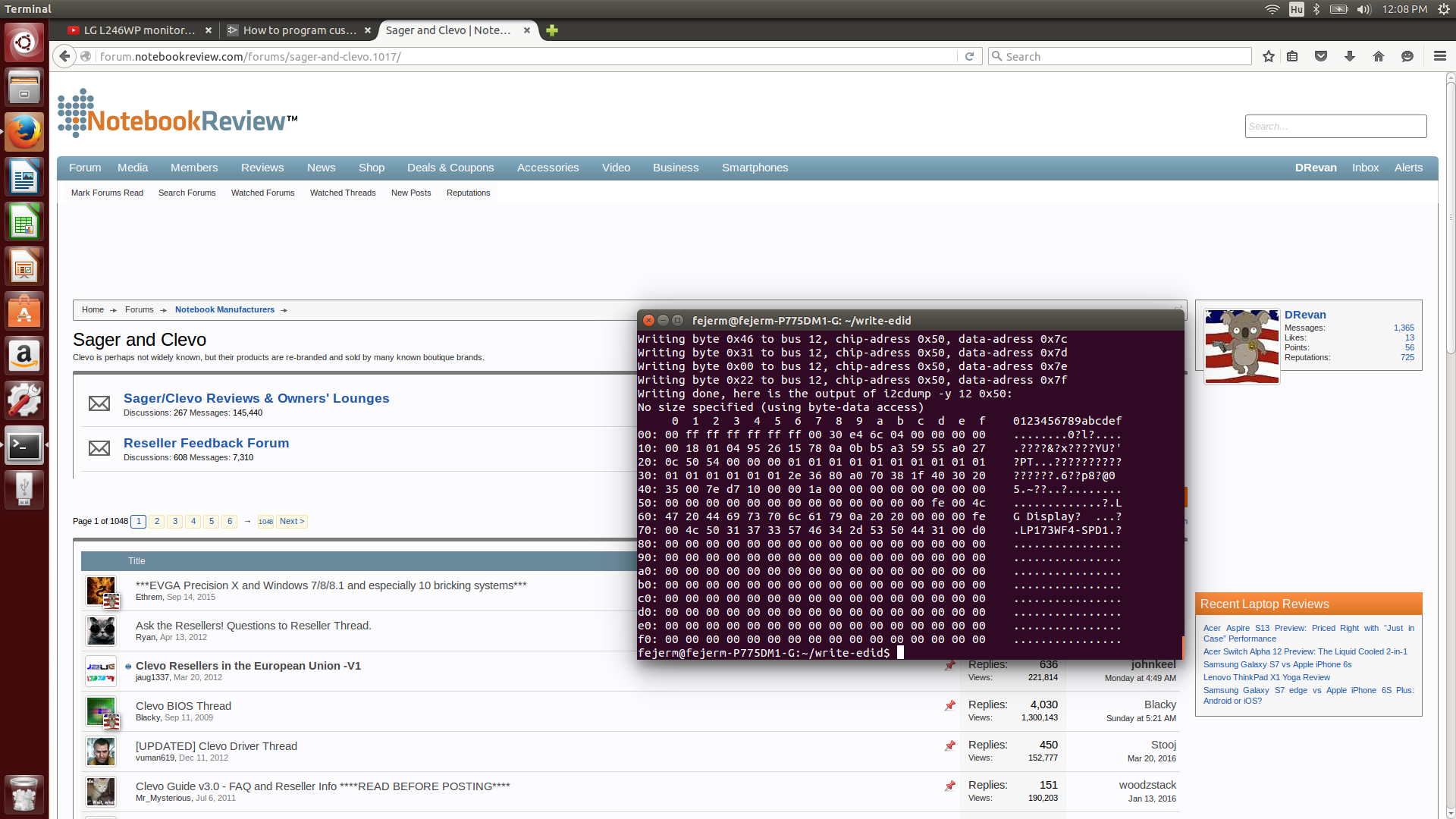Open Smartphones navigation item
The width and height of the screenshot is (1456, 819).
tap(755, 168)
